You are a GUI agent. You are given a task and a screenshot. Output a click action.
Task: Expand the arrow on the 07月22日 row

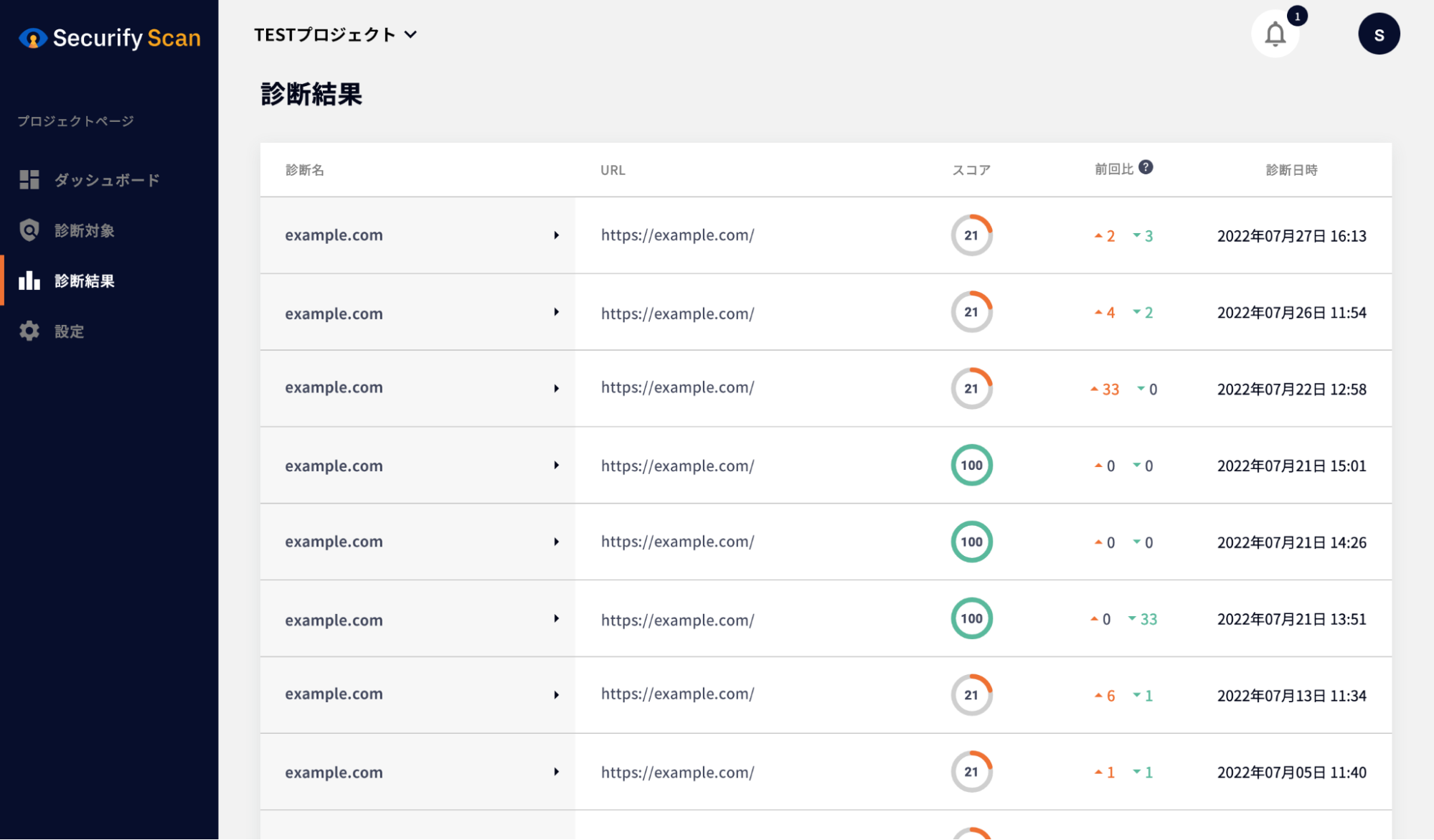[556, 389]
